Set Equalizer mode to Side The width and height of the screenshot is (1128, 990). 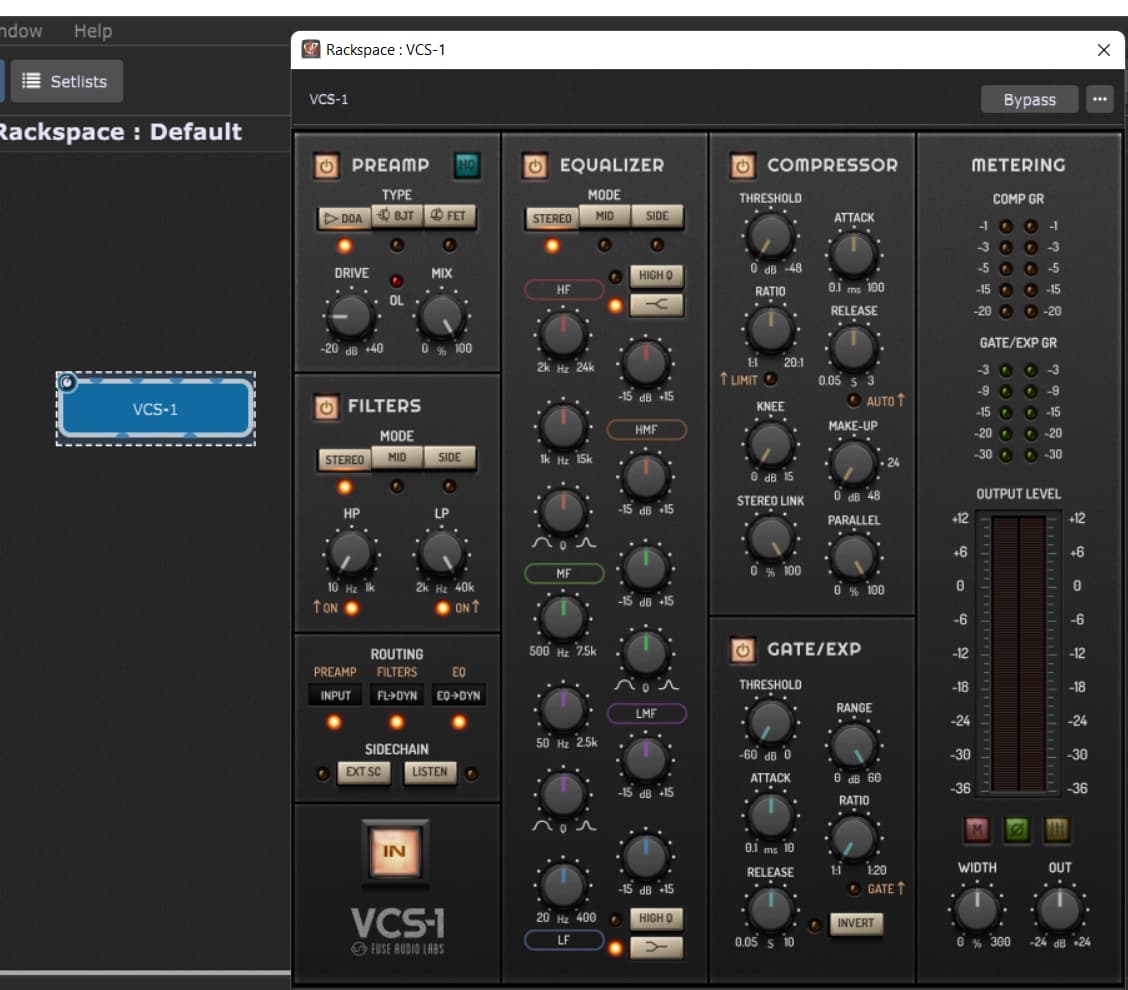[658, 216]
